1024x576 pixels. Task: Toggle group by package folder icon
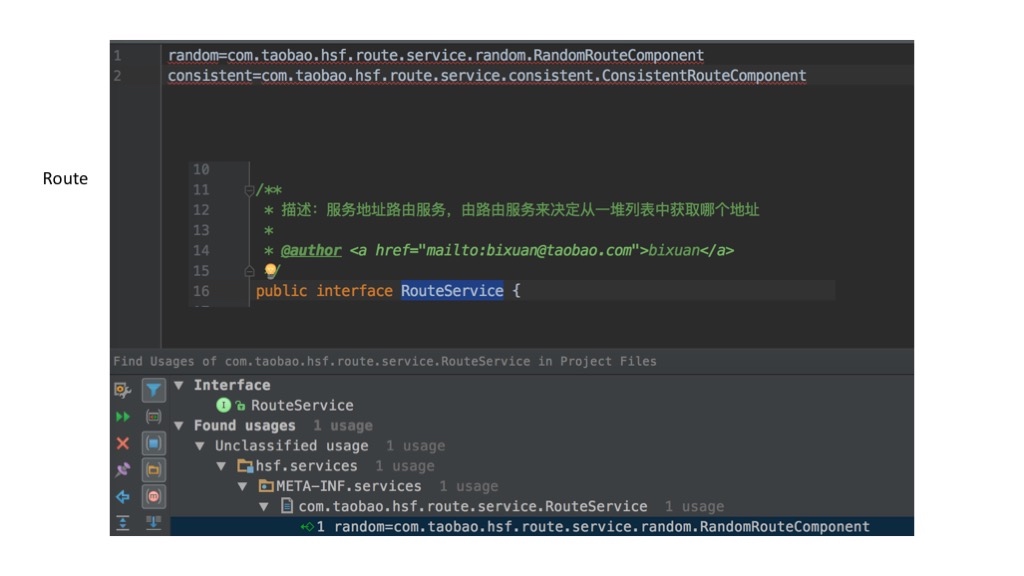pos(153,470)
